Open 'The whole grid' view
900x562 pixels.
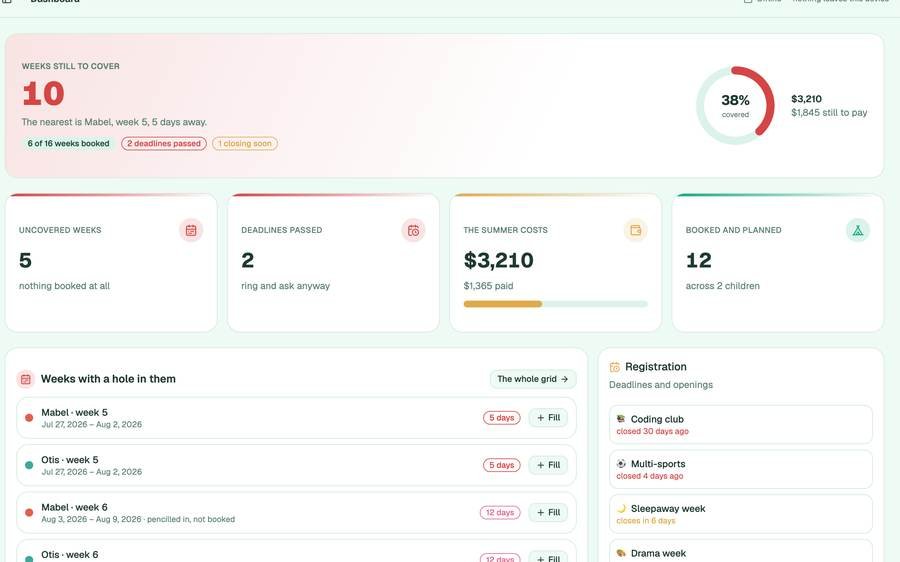tap(533, 379)
